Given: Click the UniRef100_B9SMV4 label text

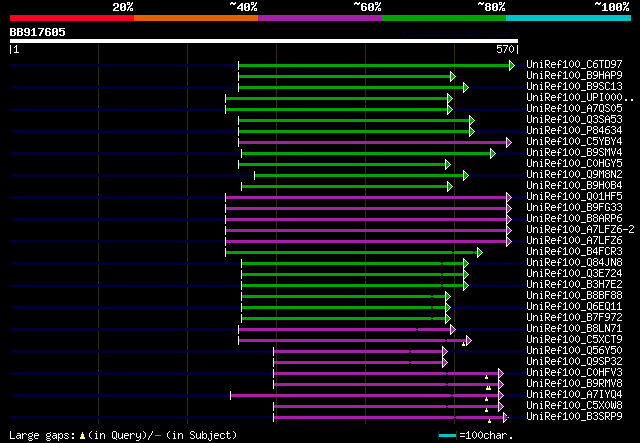Looking at the screenshot, I should (x=574, y=153).
